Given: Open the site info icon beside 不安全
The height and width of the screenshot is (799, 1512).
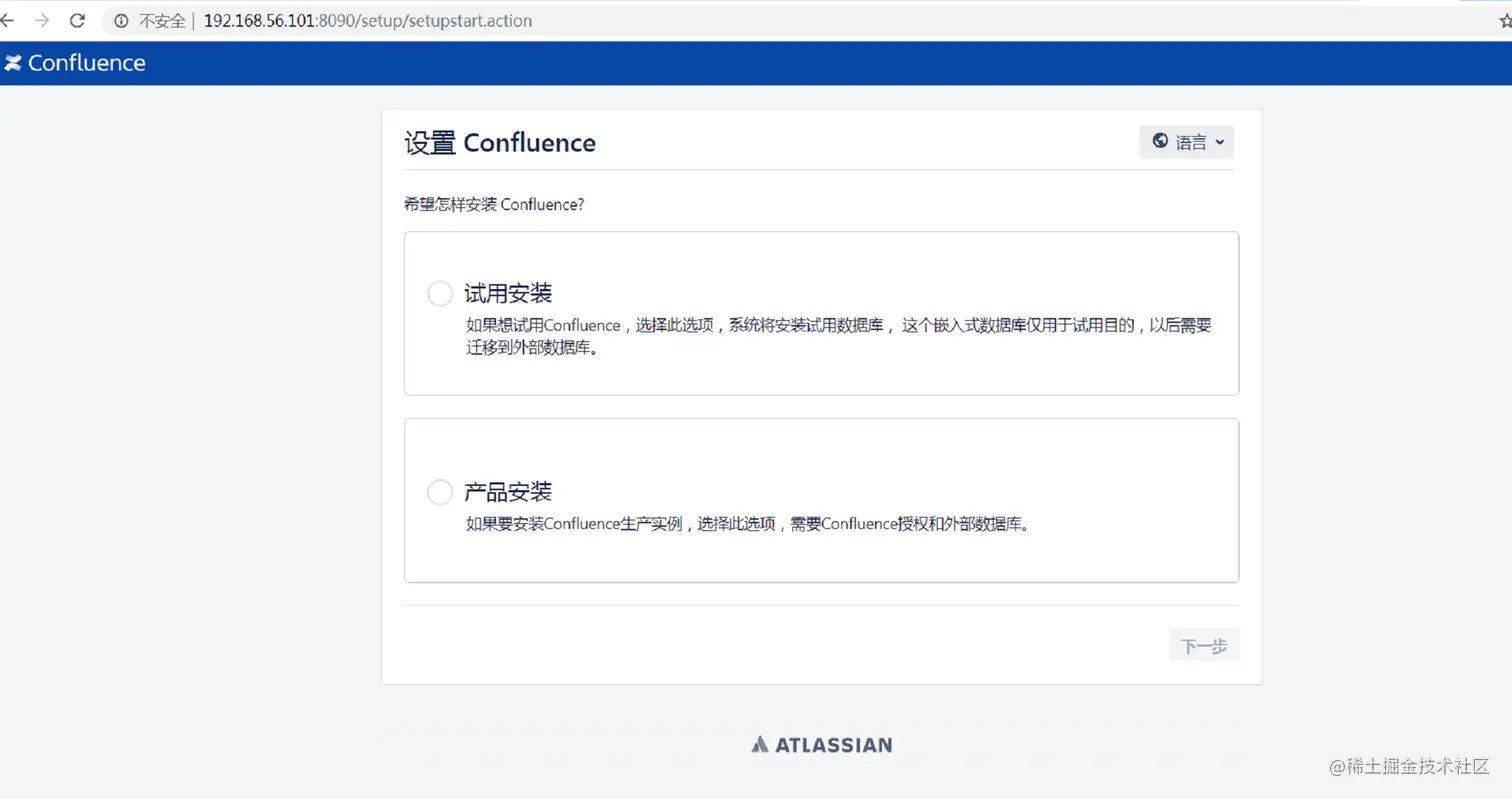Looking at the screenshot, I should pos(122,20).
